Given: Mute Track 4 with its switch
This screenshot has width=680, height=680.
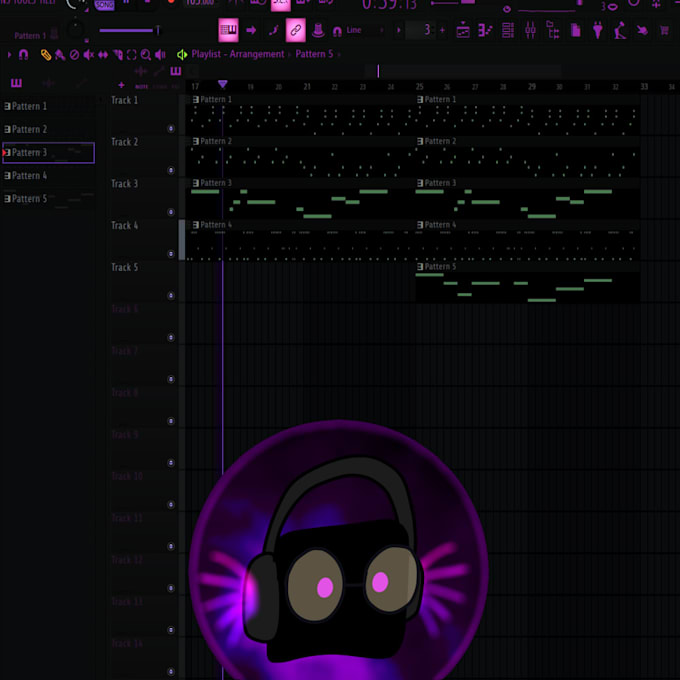Looking at the screenshot, I should point(171,254).
